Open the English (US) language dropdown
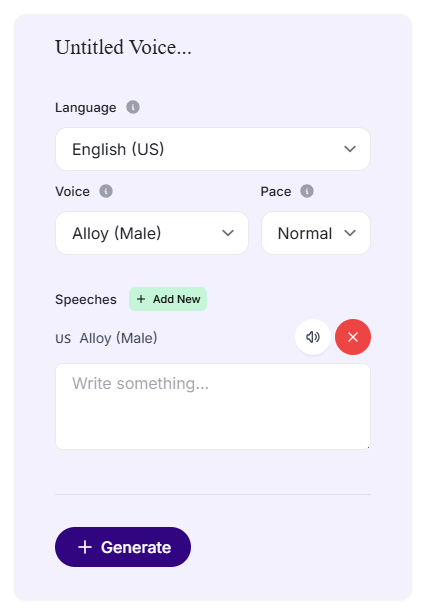 click(213, 149)
